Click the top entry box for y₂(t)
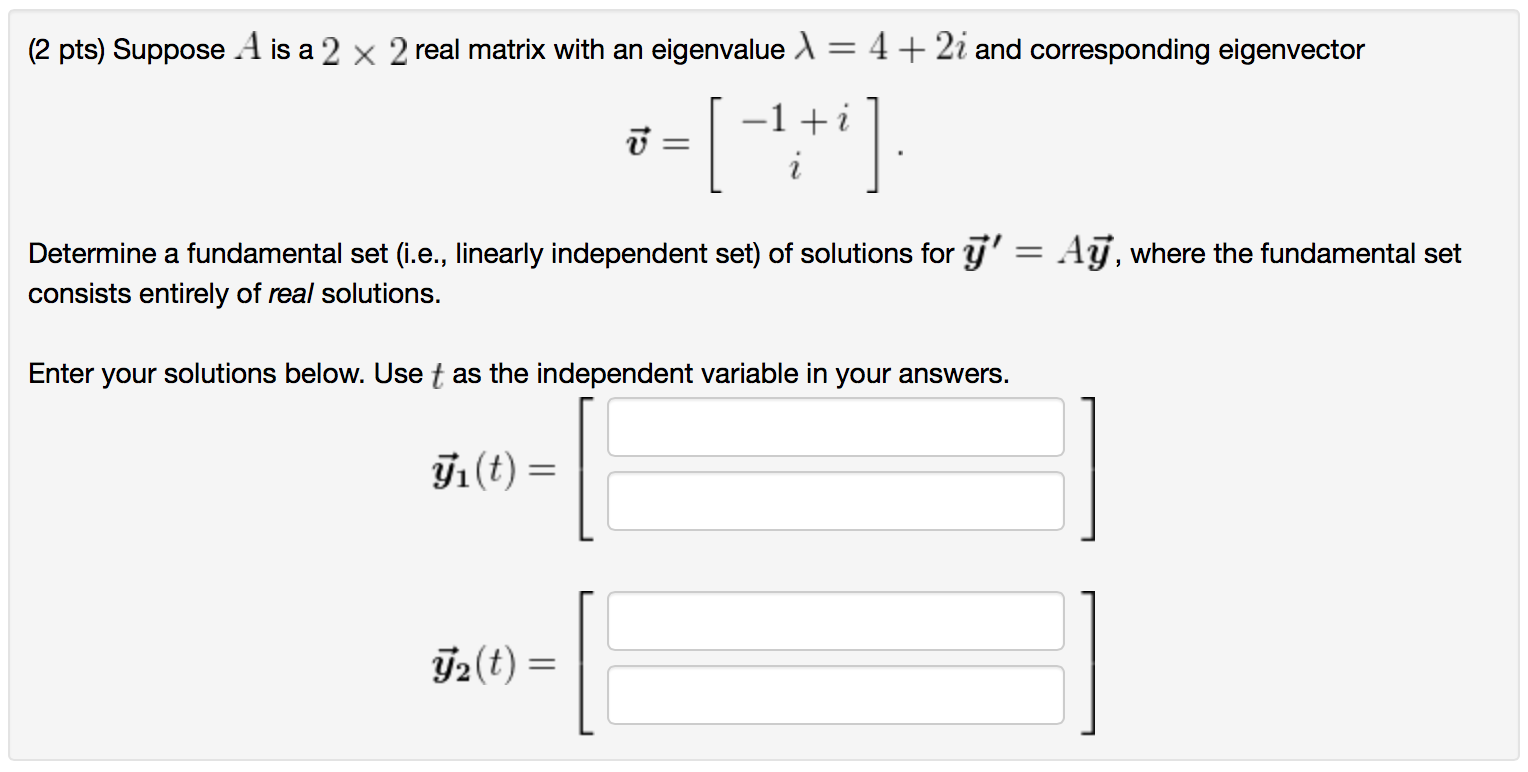This screenshot has width=1528, height=772. (836, 621)
